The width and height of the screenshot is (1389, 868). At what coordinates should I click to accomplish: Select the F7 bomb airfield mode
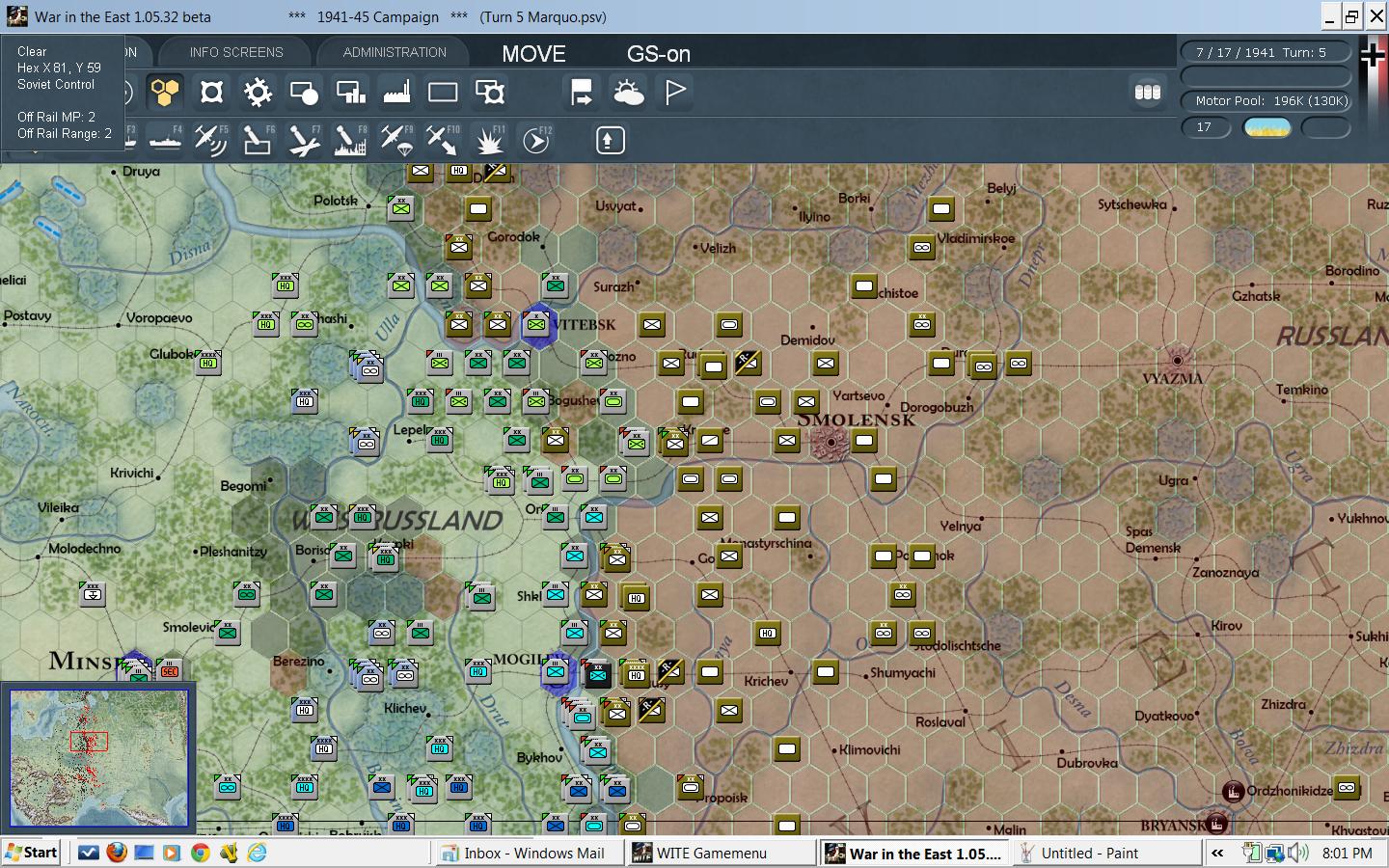pyautogui.click(x=303, y=141)
